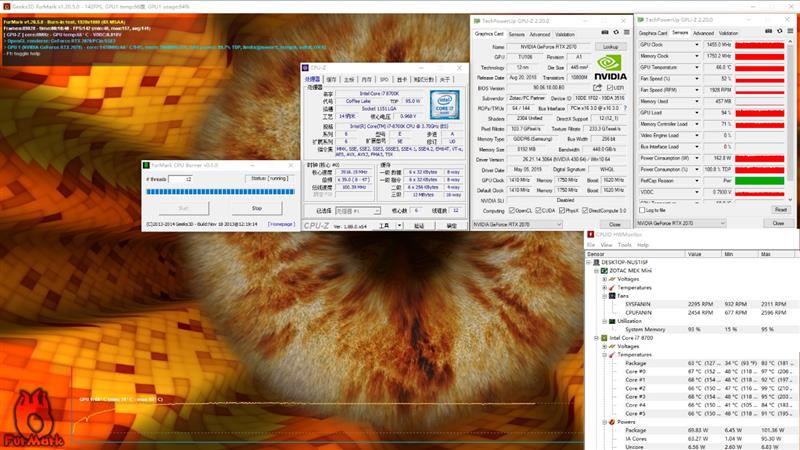Open the Tools menu in HWMonitor
Viewport: 800px width, 450px height.
[x=626, y=244]
